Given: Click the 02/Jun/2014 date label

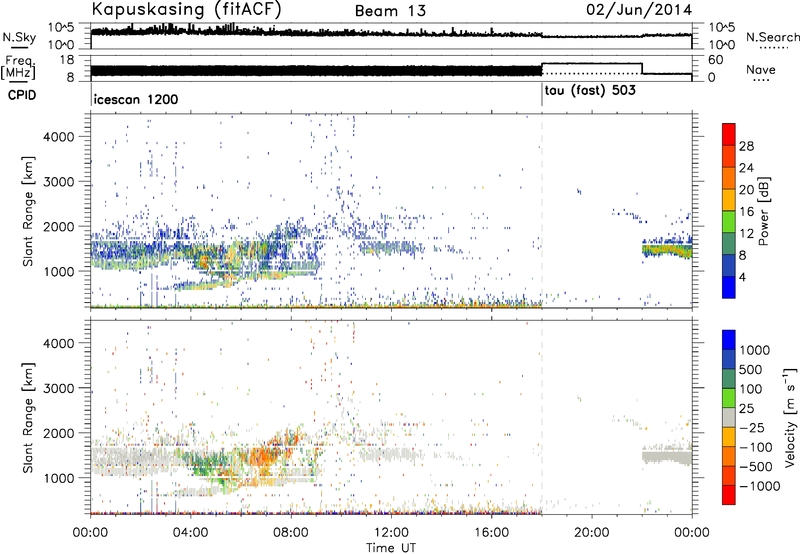Looking at the screenshot, I should coord(639,10).
